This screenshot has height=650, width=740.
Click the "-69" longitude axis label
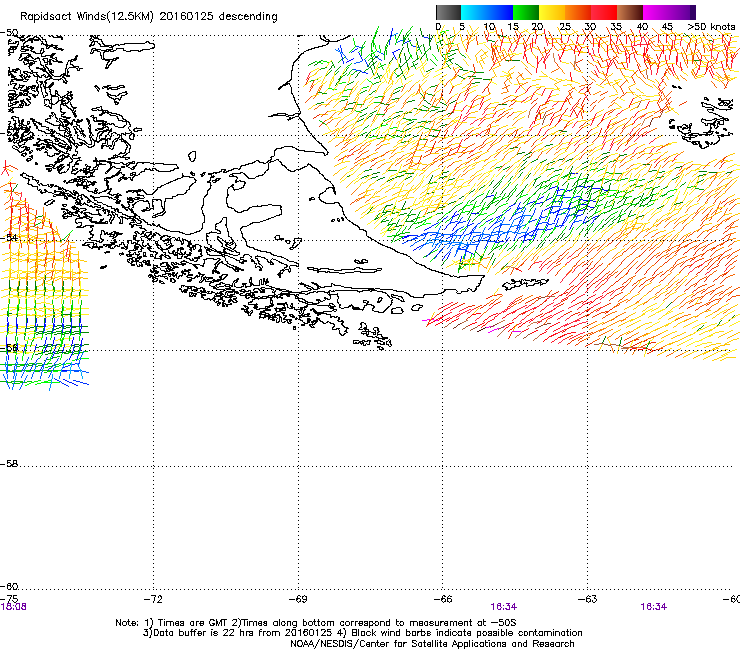(298, 599)
